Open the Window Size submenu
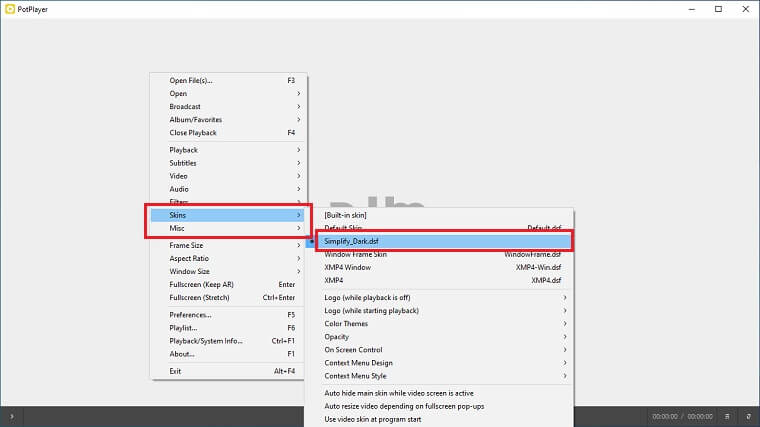 228,272
